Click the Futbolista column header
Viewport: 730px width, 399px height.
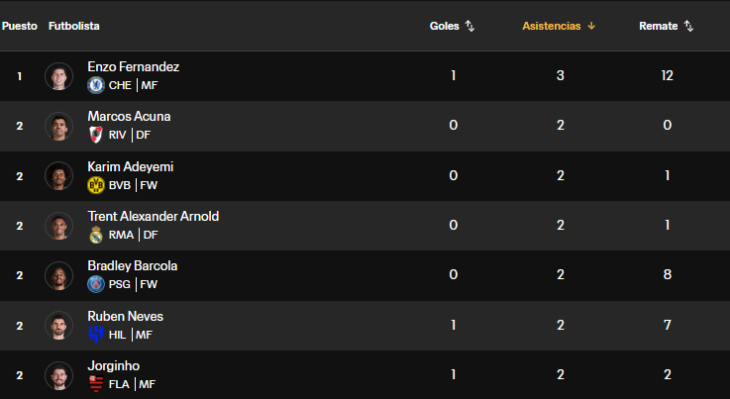click(x=74, y=26)
